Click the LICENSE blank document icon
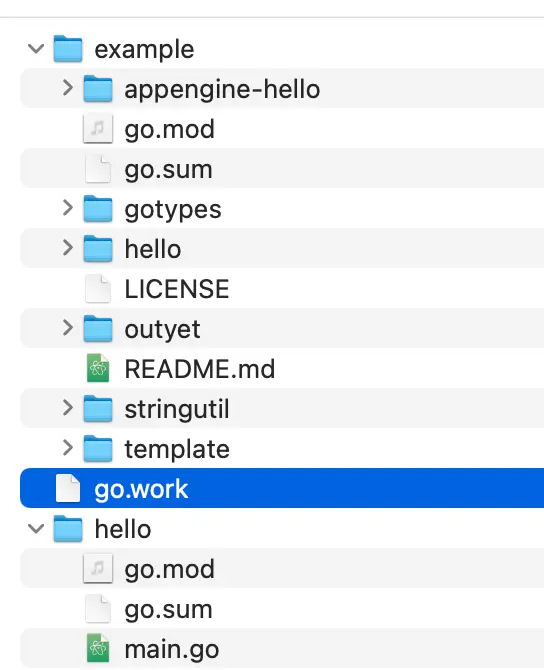 pos(98,288)
